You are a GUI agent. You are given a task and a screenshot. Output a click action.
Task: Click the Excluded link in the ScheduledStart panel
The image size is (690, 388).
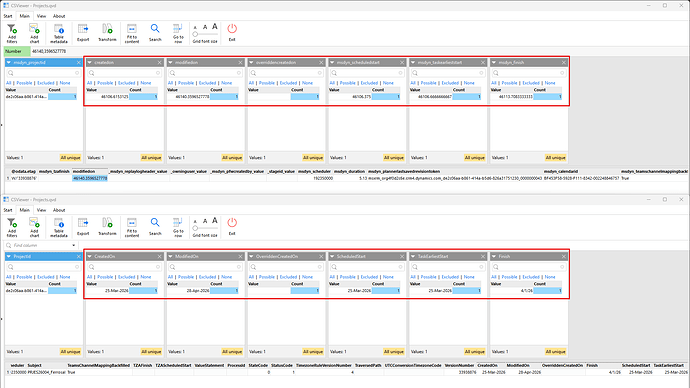[369, 277]
